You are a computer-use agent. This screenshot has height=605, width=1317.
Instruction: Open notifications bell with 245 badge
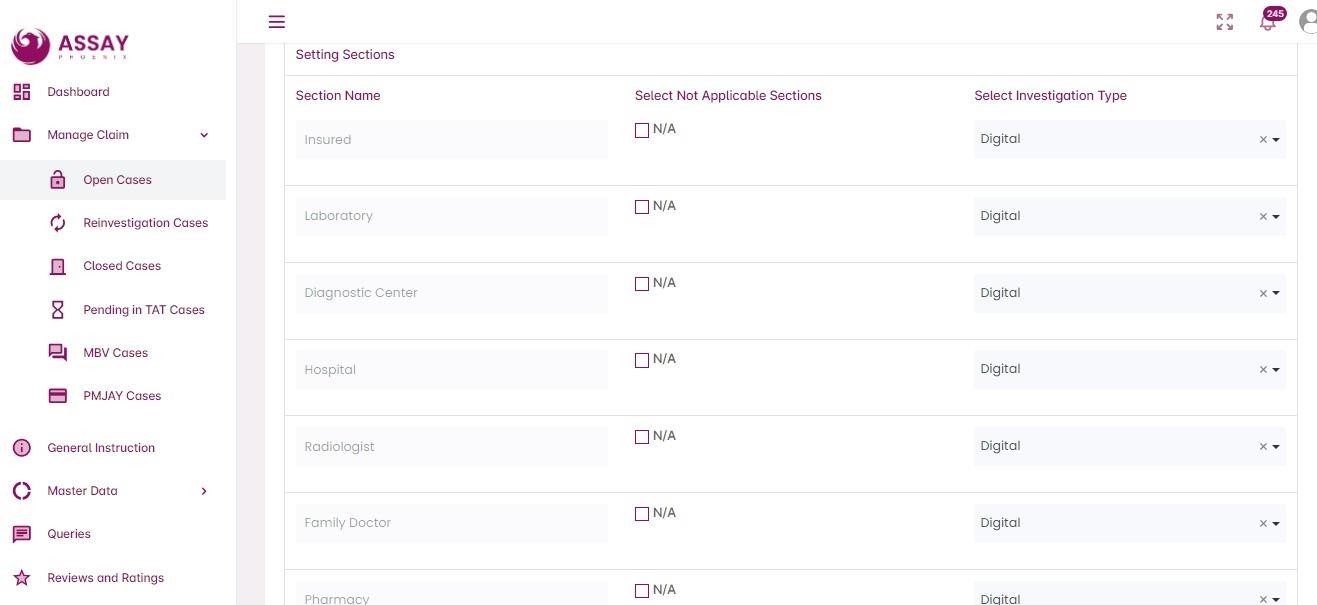[x=1268, y=22]
